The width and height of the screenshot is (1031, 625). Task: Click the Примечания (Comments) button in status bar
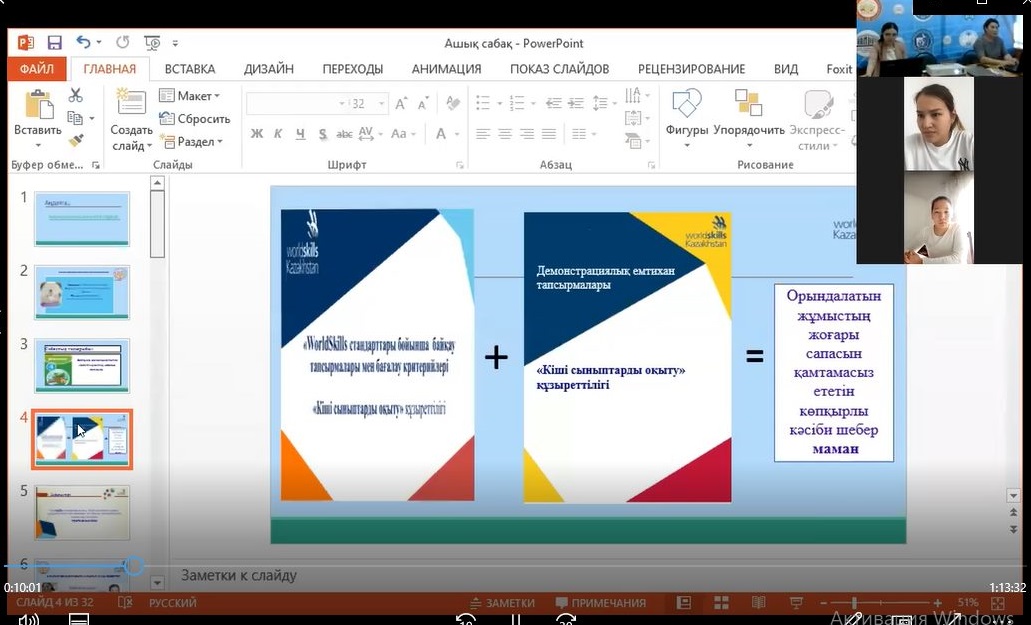[601, 603]
